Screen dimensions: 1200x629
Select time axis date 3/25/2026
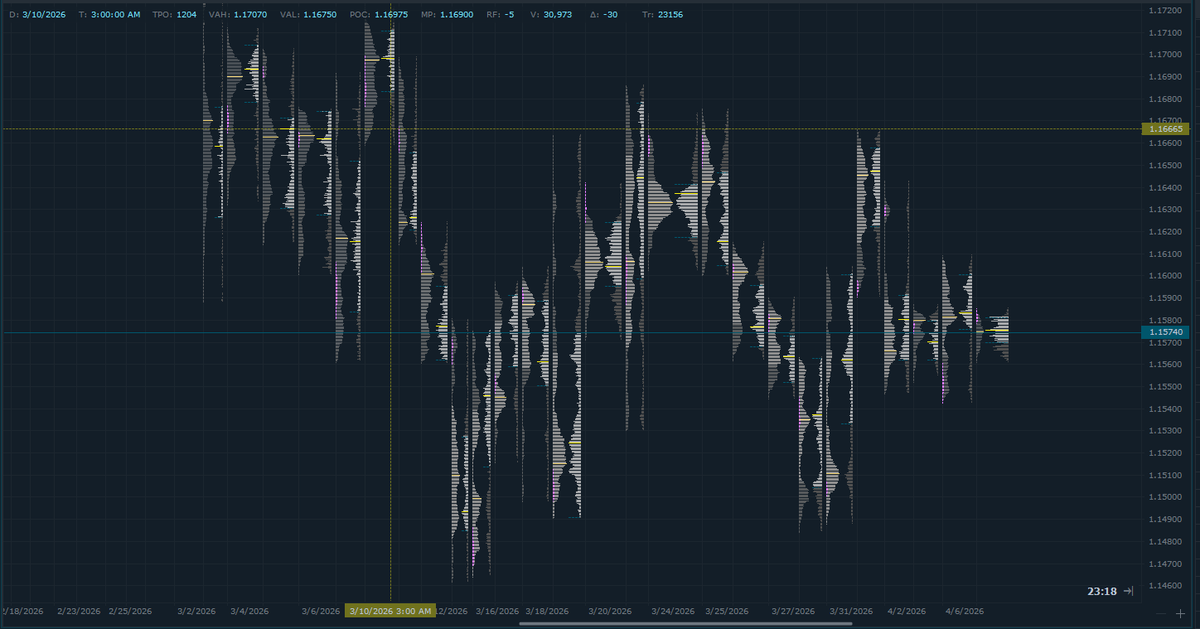(x=727, y=611)
